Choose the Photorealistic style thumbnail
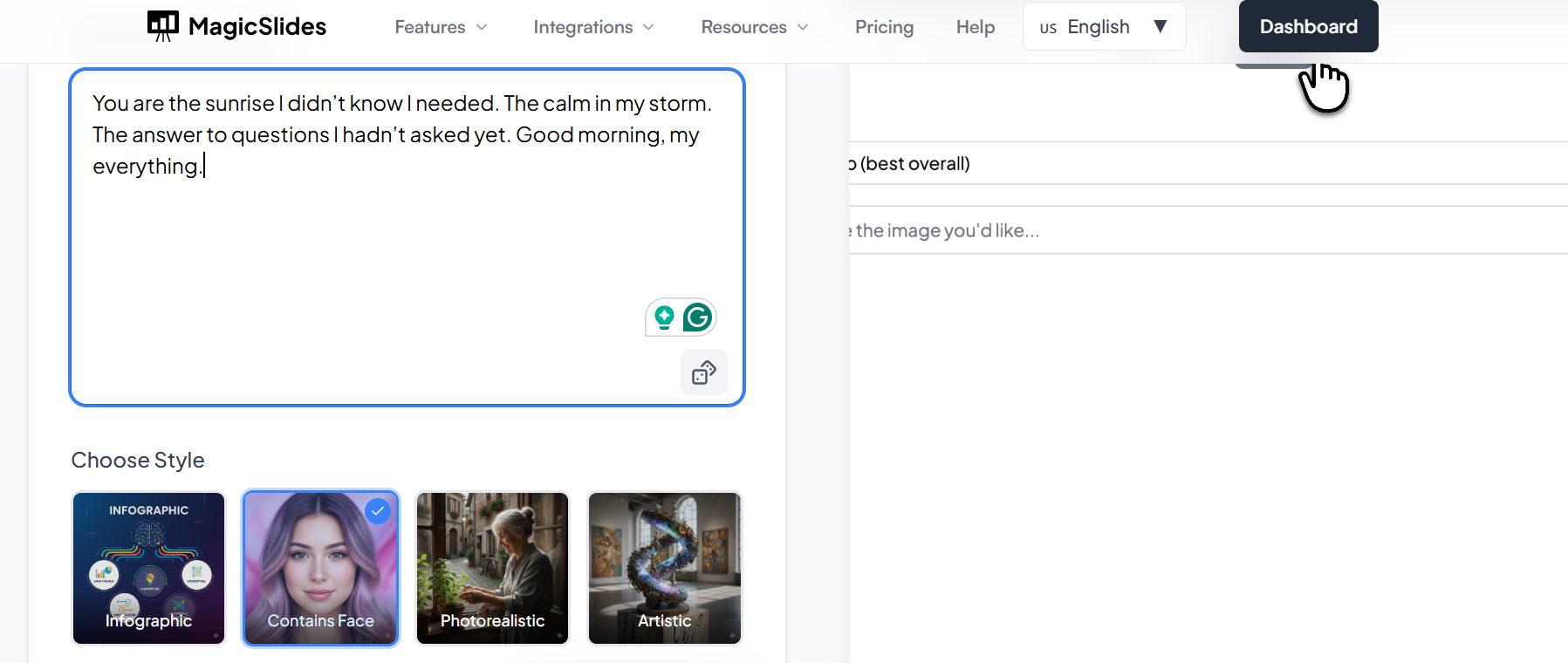1568x663 pixels. 492,568
